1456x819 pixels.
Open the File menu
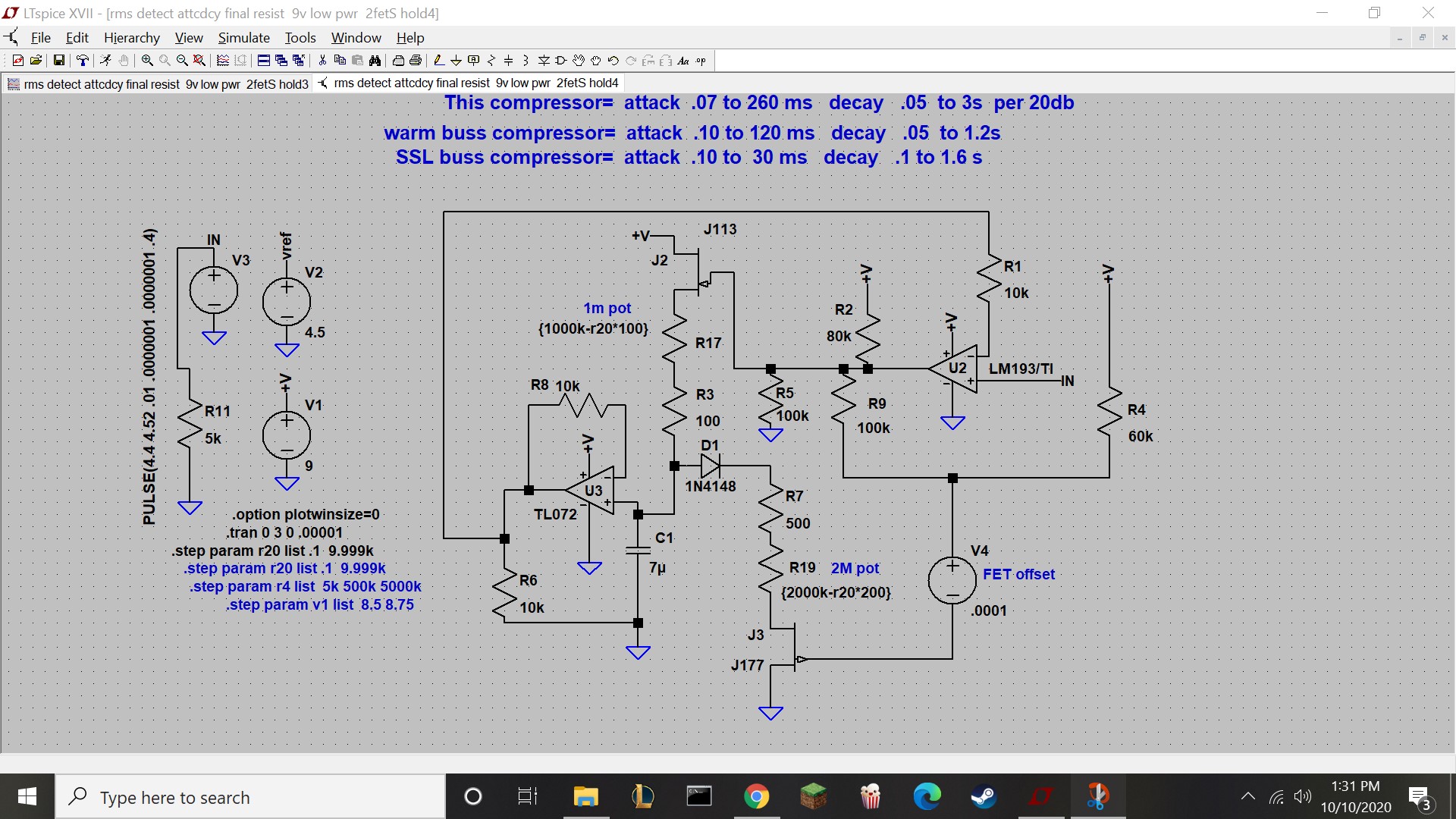40,38
